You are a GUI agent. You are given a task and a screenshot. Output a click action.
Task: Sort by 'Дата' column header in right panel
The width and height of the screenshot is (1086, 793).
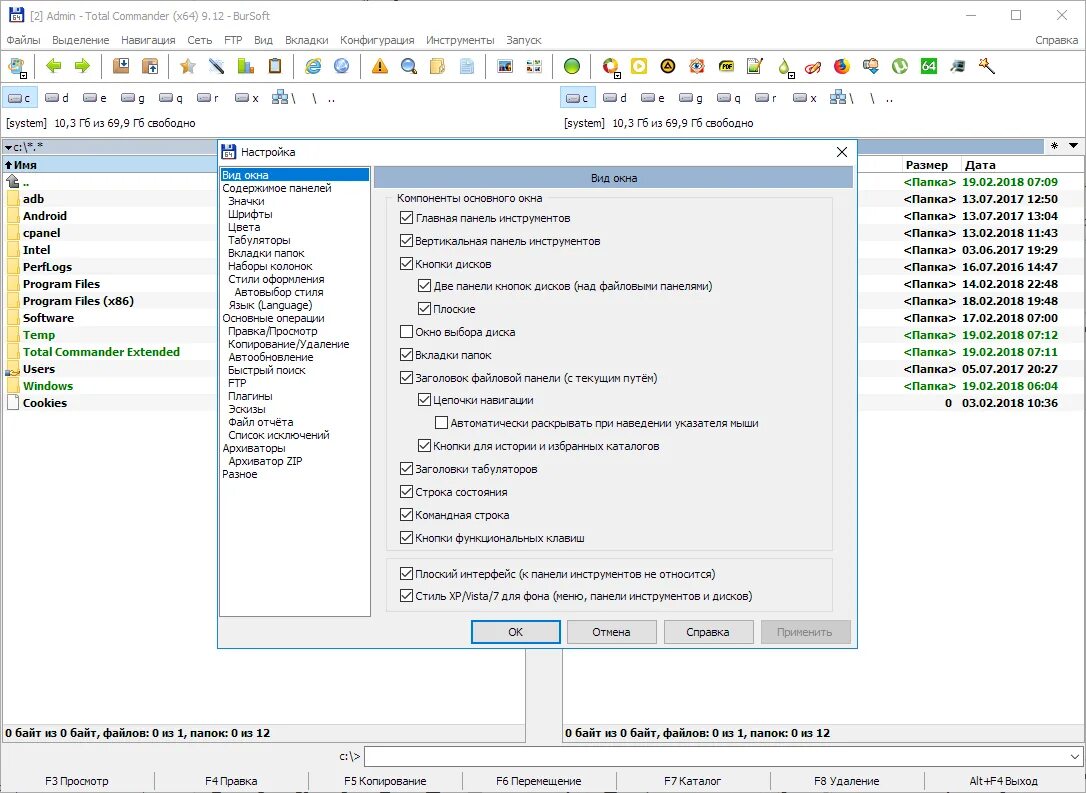pos(979,165)
